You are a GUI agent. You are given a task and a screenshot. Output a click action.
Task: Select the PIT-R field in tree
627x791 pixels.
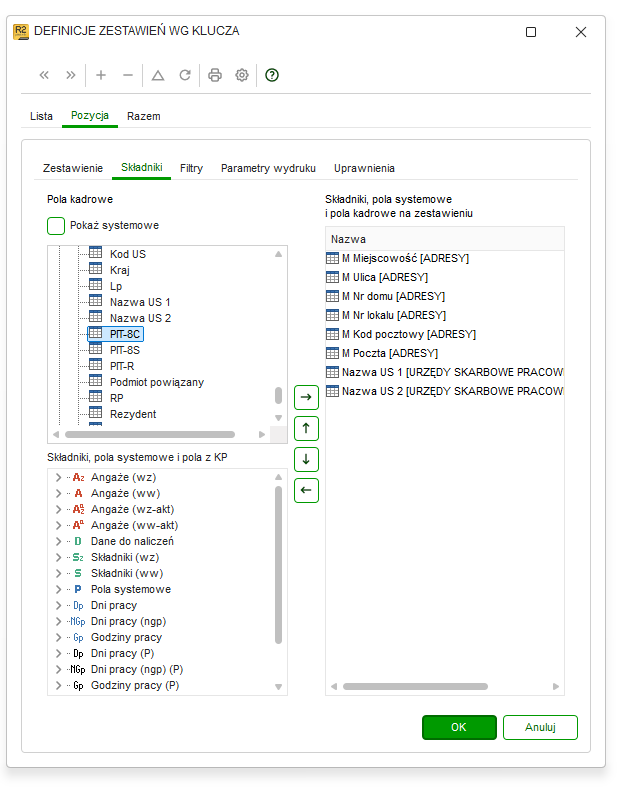(x=122, y=366)
